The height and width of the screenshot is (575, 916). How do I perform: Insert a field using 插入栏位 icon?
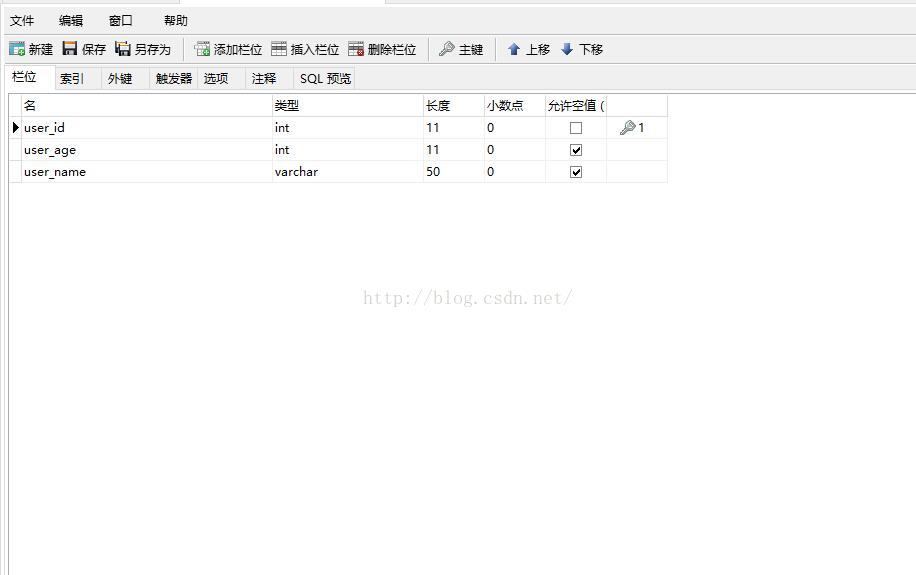click(x=279, y=49)
